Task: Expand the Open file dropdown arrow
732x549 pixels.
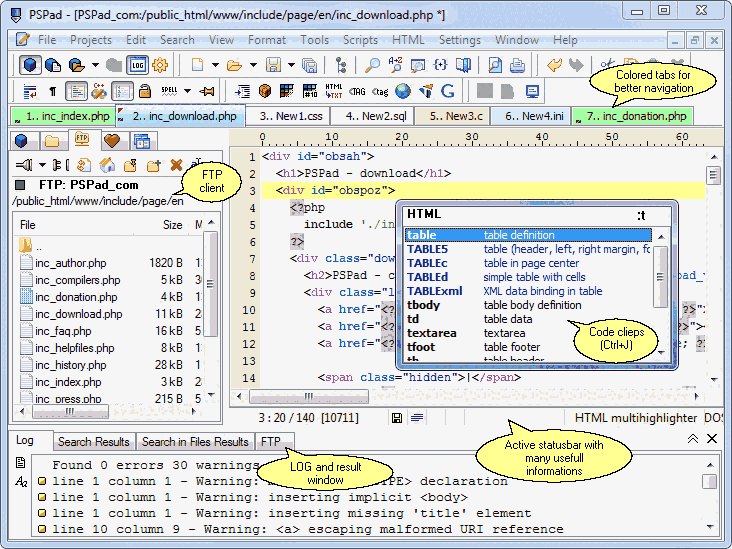Action: point(251,65)
